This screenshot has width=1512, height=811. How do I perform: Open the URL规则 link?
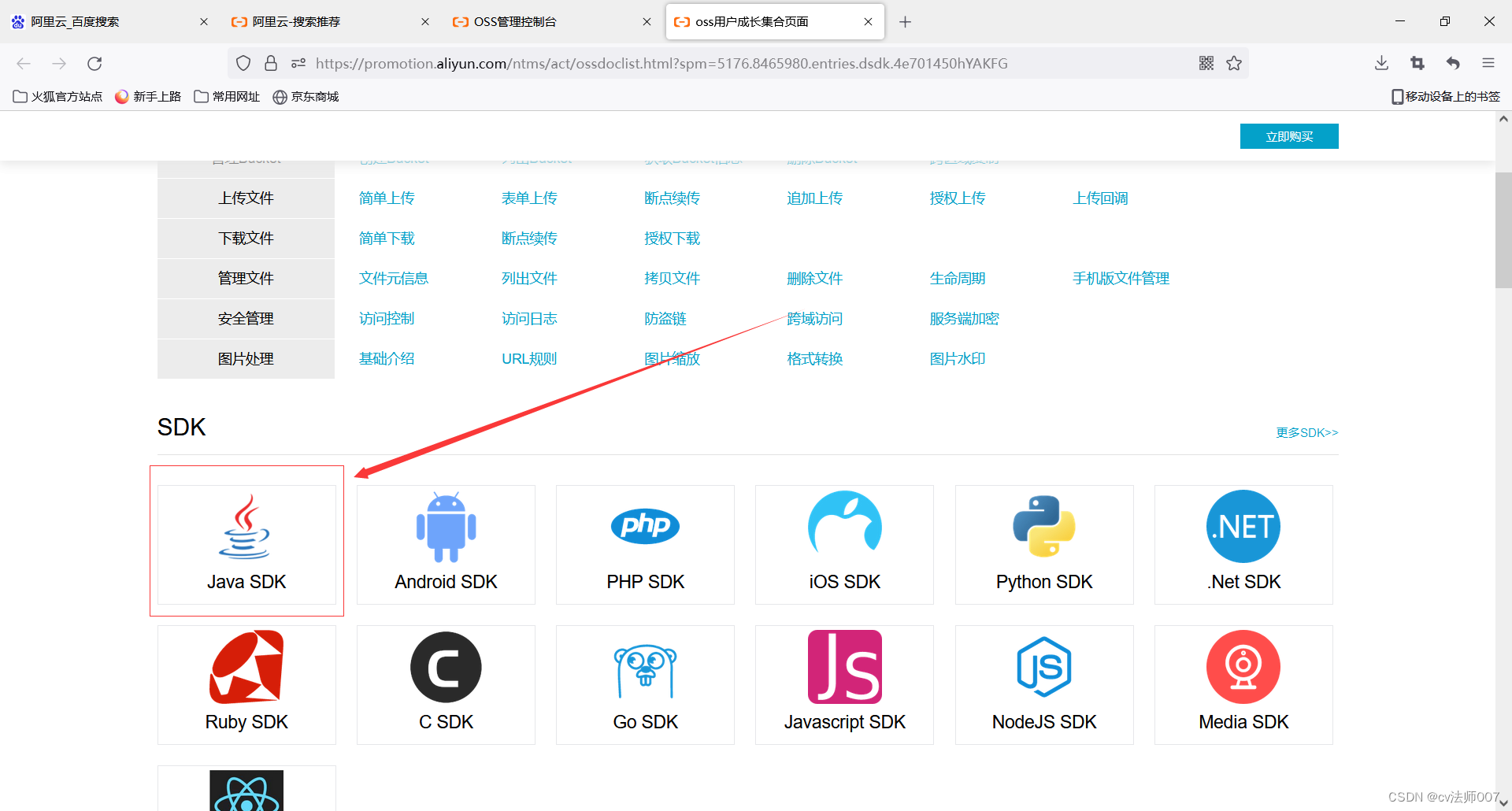pyautogui.click(x=529, y=359)
